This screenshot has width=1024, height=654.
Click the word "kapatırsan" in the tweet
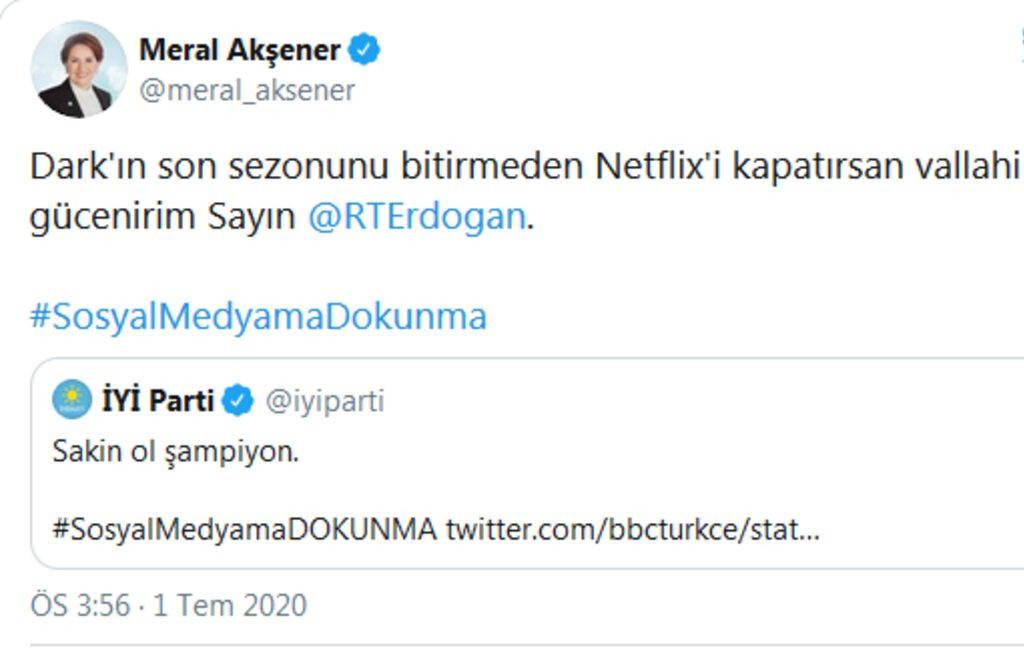[819, 166]
